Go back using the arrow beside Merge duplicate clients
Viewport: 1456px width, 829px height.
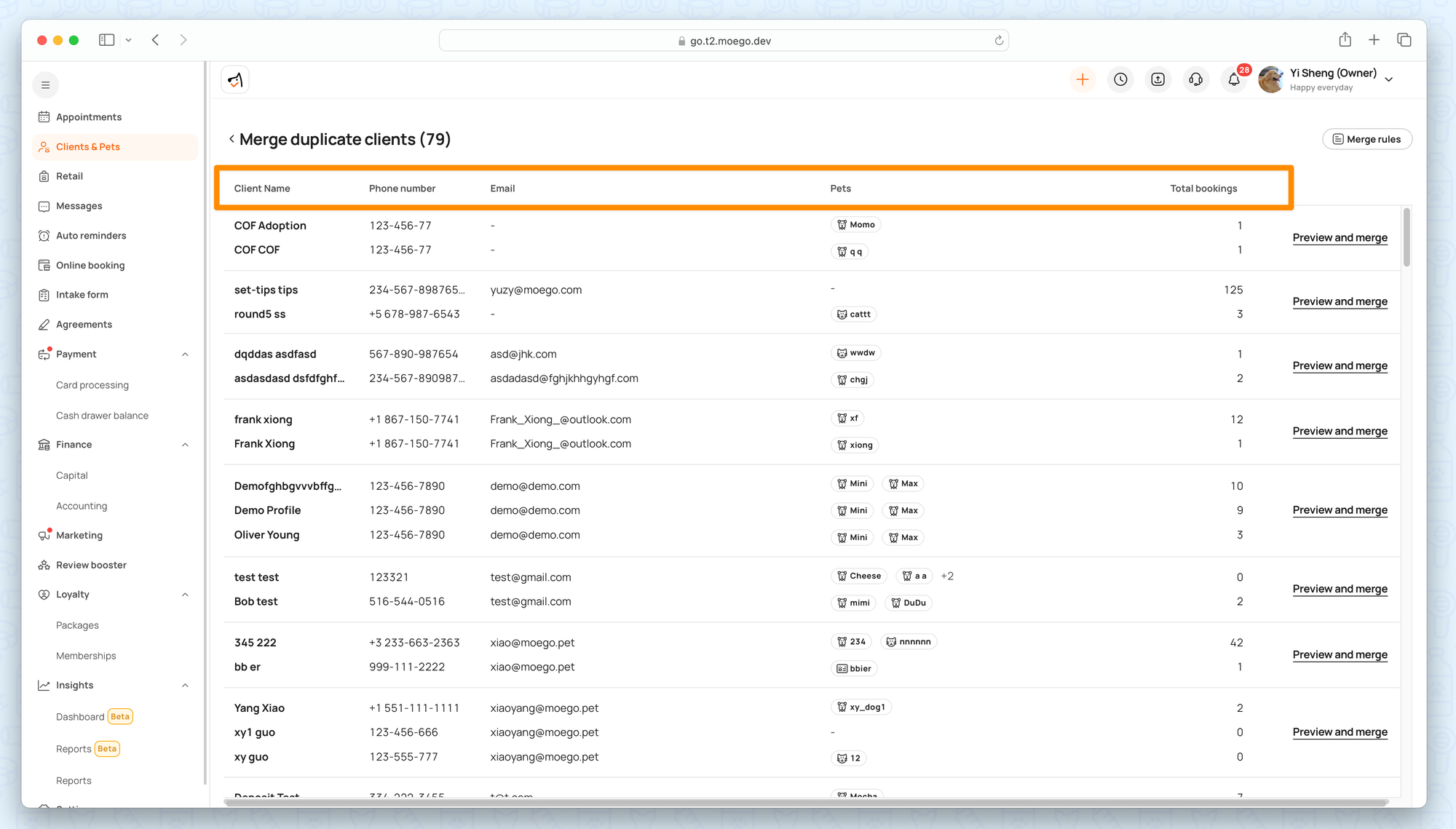[232, 139]
